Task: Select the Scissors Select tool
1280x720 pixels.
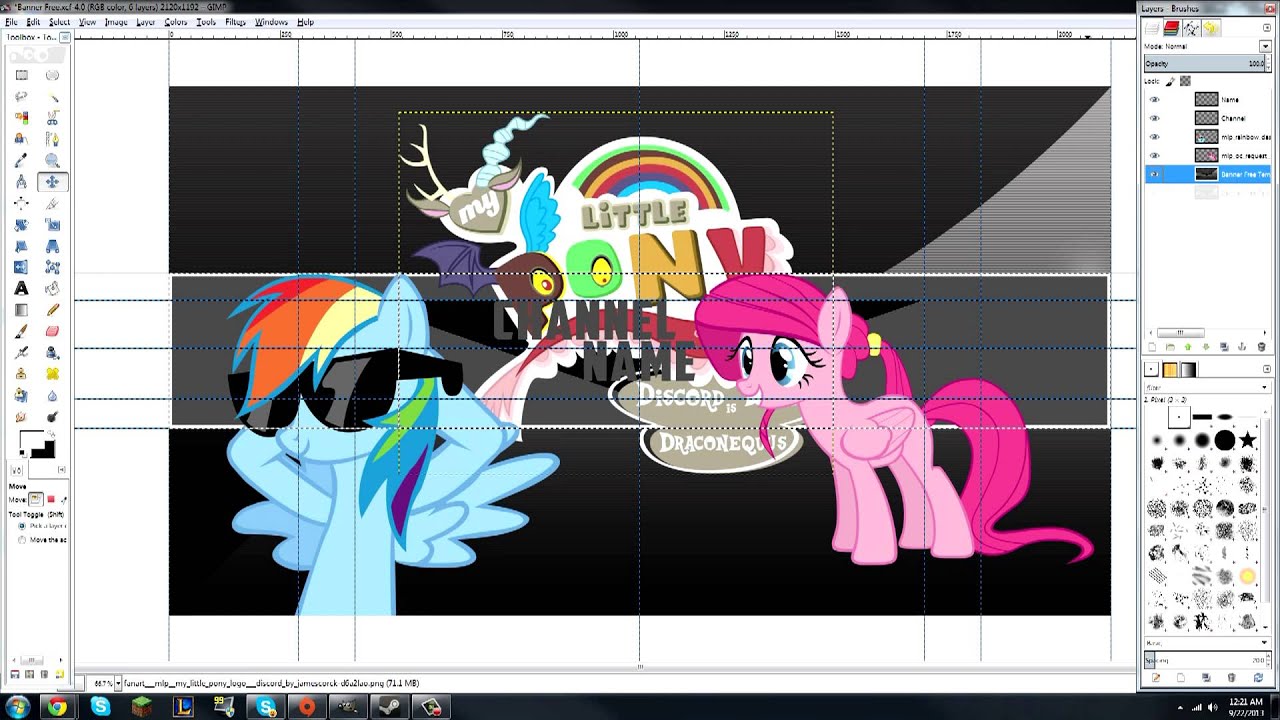Action: tap(52, 117)
